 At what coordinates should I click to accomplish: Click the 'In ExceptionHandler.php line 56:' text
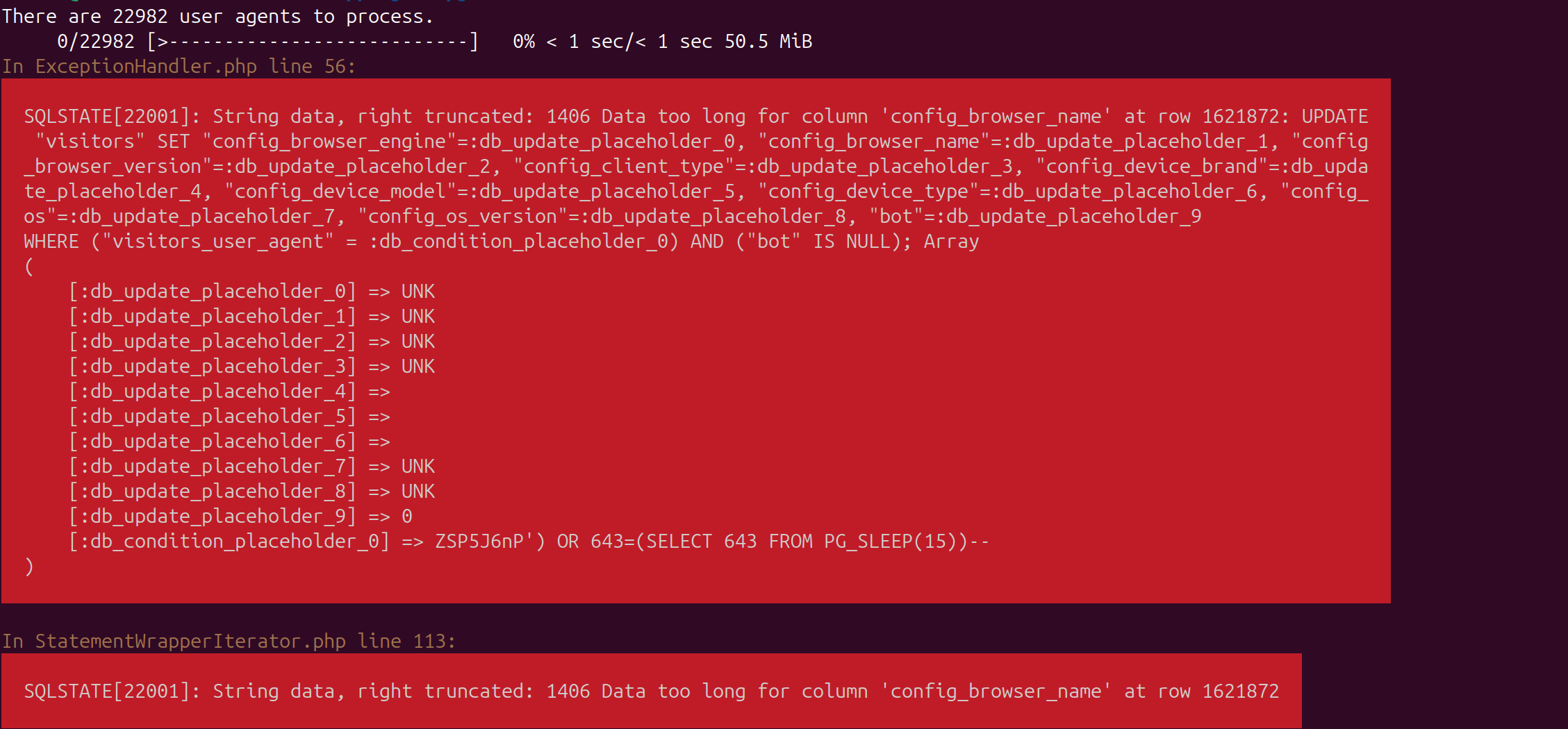pyautogui.click(x=179, y=67)
